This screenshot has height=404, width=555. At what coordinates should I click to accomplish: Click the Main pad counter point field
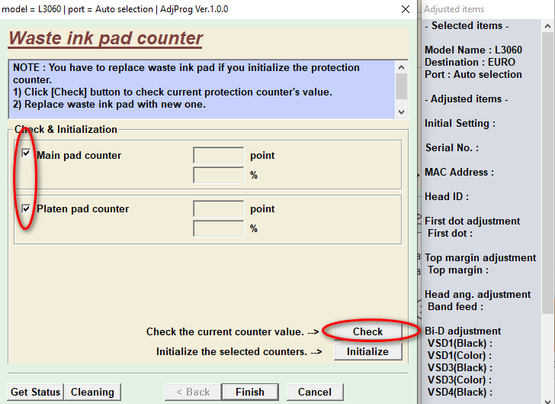click(219, 155)
